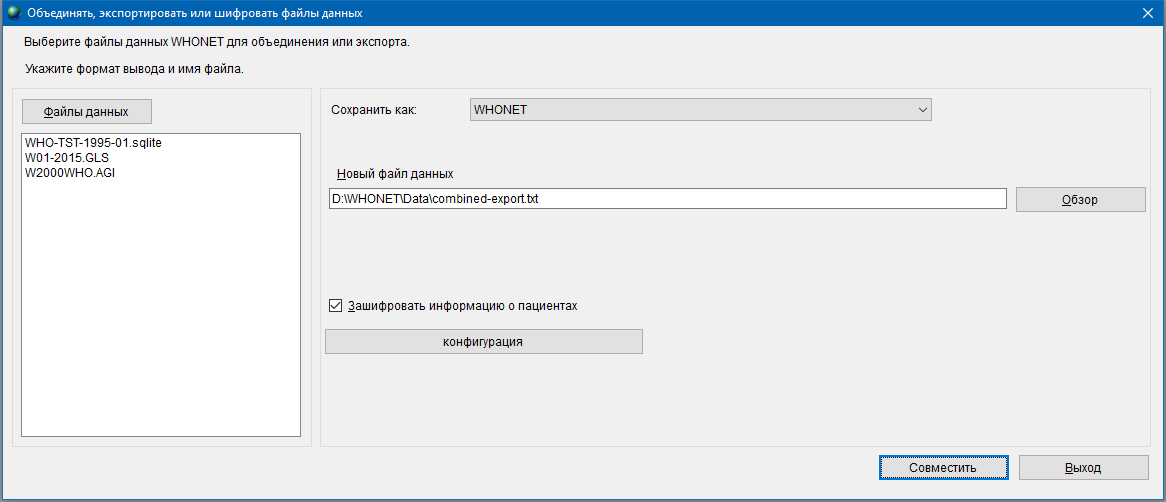Click the Сохранить как label
Image resolution: width=1166 pixels, height=502 pixels.
374,110
